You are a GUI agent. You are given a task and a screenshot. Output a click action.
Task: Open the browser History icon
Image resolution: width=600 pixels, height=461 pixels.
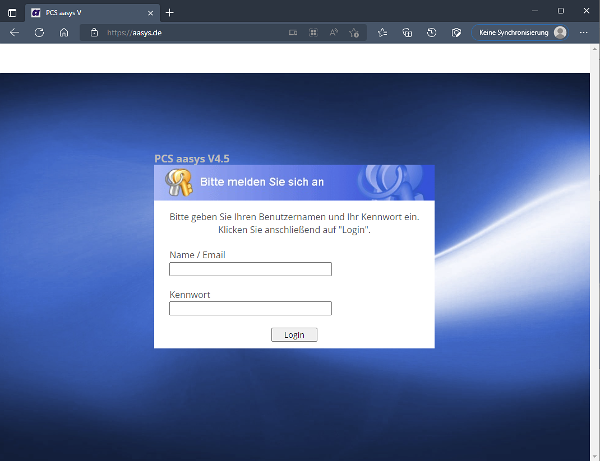(432, 33)
